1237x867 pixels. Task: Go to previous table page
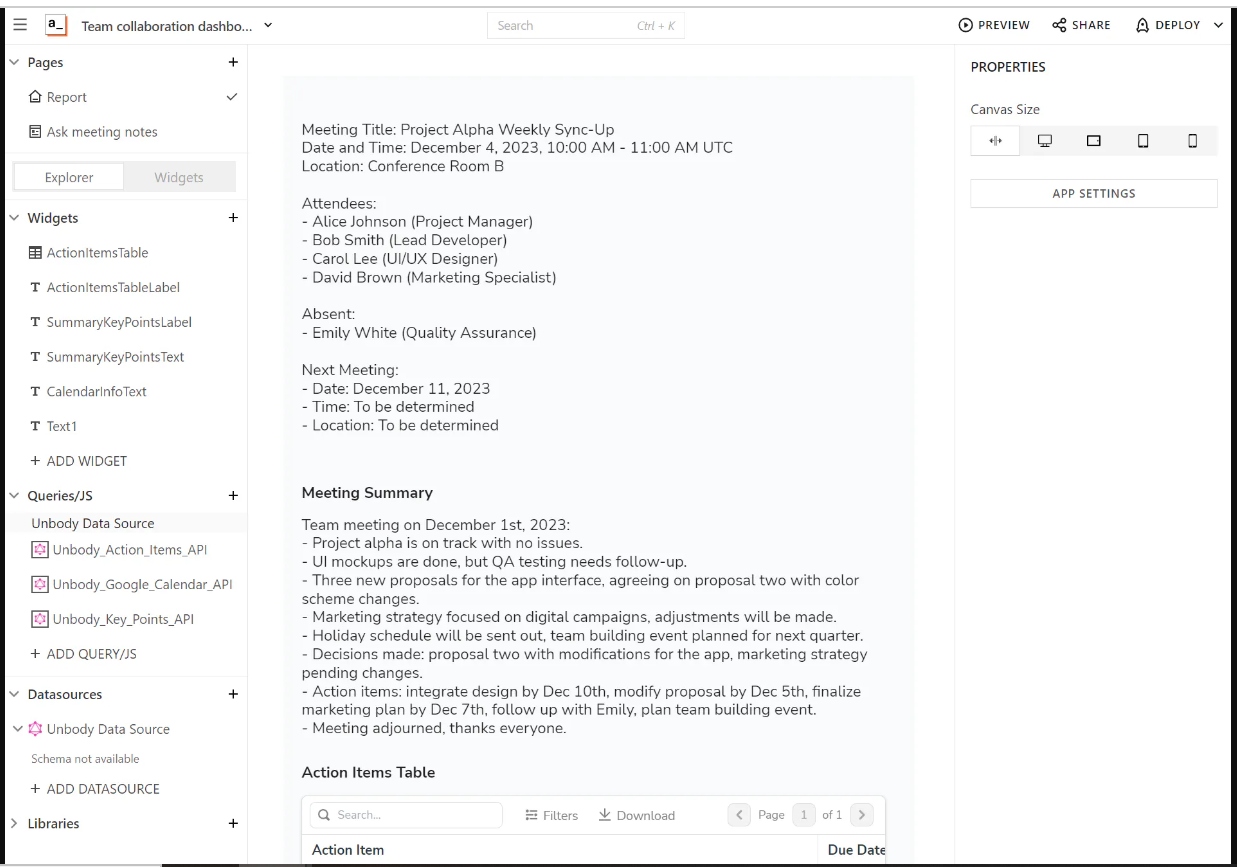[739, 815]
